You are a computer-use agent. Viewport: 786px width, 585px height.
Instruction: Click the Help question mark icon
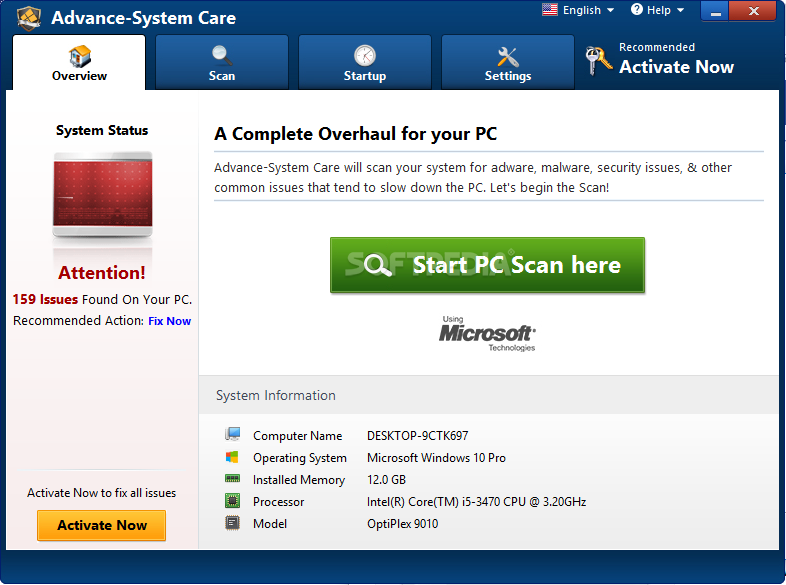pos(637,10)
